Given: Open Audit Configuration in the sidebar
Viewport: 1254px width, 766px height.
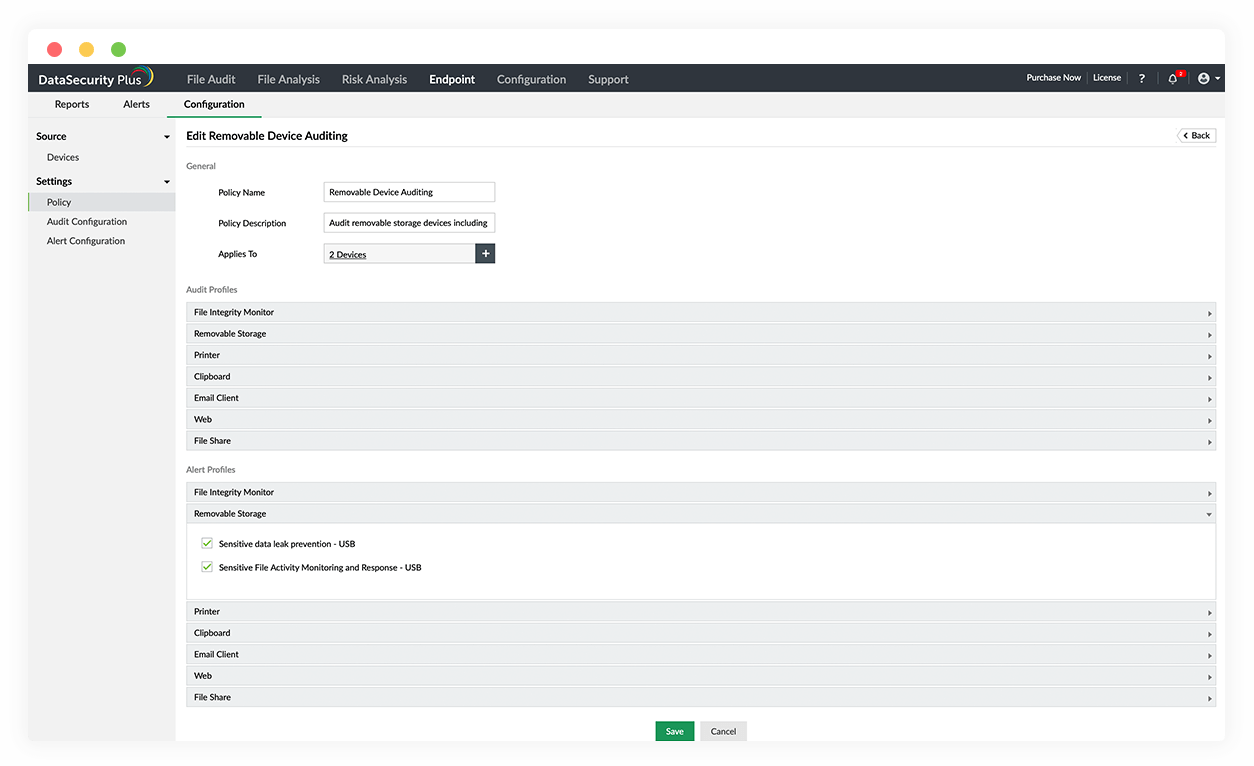Looking at the screenshot, I should pyautogui.click(x=87, y=222).
